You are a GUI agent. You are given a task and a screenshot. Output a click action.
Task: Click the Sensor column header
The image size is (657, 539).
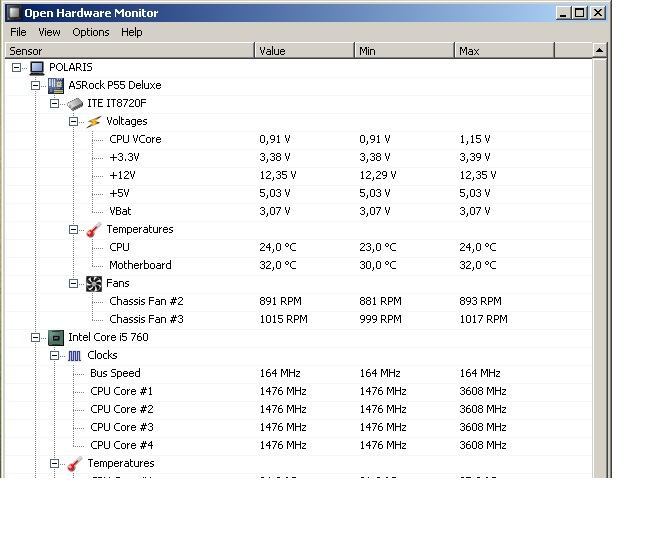click(x=130, y=51)
